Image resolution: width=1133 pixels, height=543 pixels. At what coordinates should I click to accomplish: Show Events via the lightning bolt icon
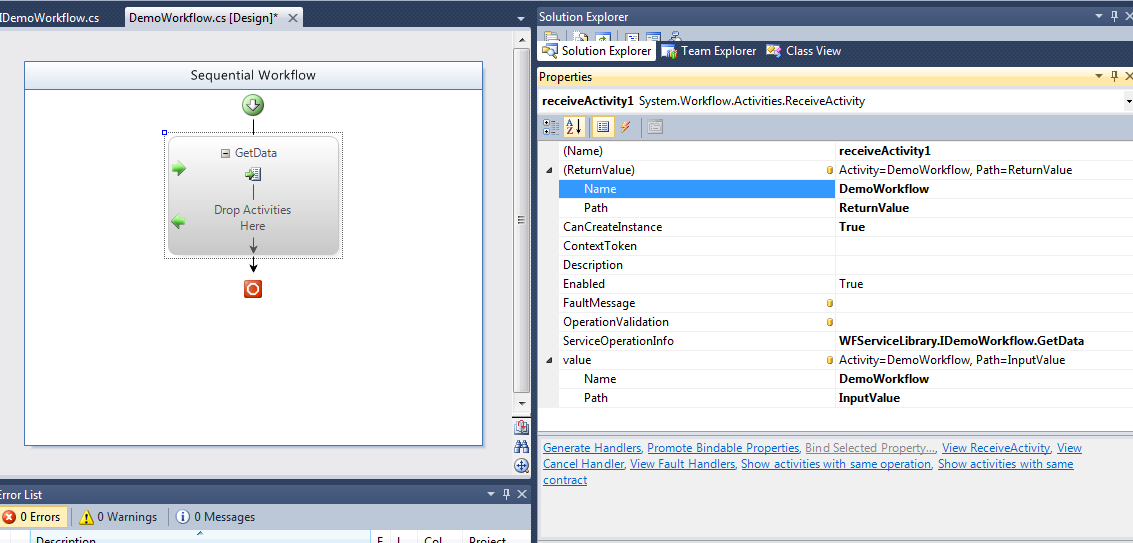(x=626, y=127)
